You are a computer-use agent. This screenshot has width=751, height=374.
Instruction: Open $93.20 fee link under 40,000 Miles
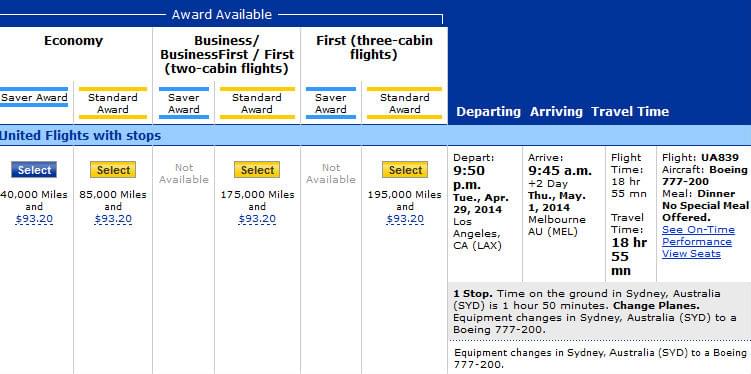click(34, 219)
